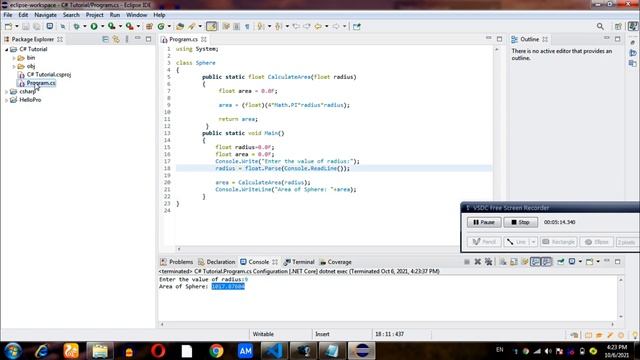
Task: Click Rectangle button in VSDC recorder
Action: (x=558, y=242)
